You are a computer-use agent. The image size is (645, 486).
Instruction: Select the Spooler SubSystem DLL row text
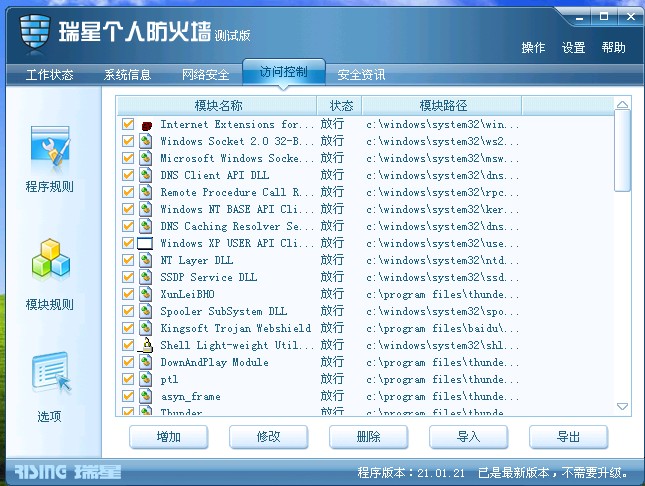click(224, 312)
